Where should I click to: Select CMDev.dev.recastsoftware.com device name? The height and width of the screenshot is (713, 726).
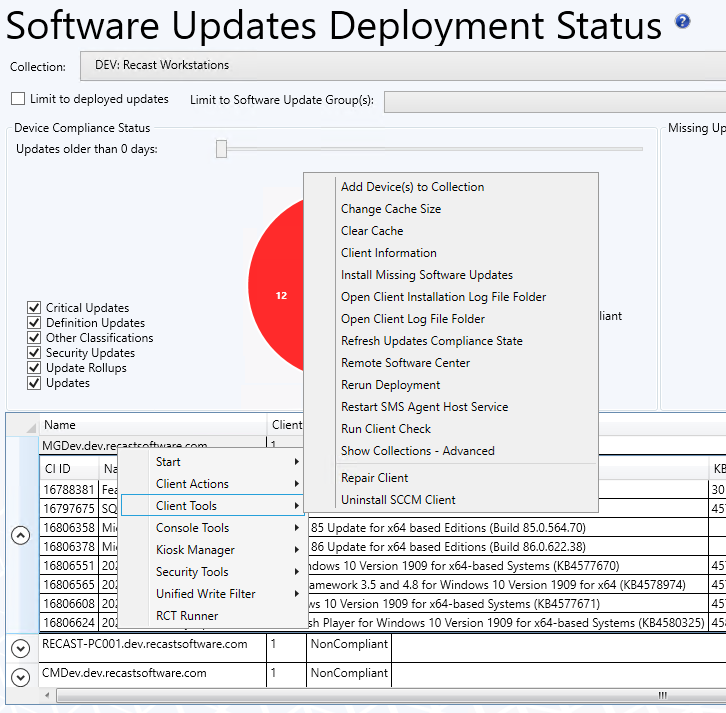pyautogui.click(x=124, y=673)
